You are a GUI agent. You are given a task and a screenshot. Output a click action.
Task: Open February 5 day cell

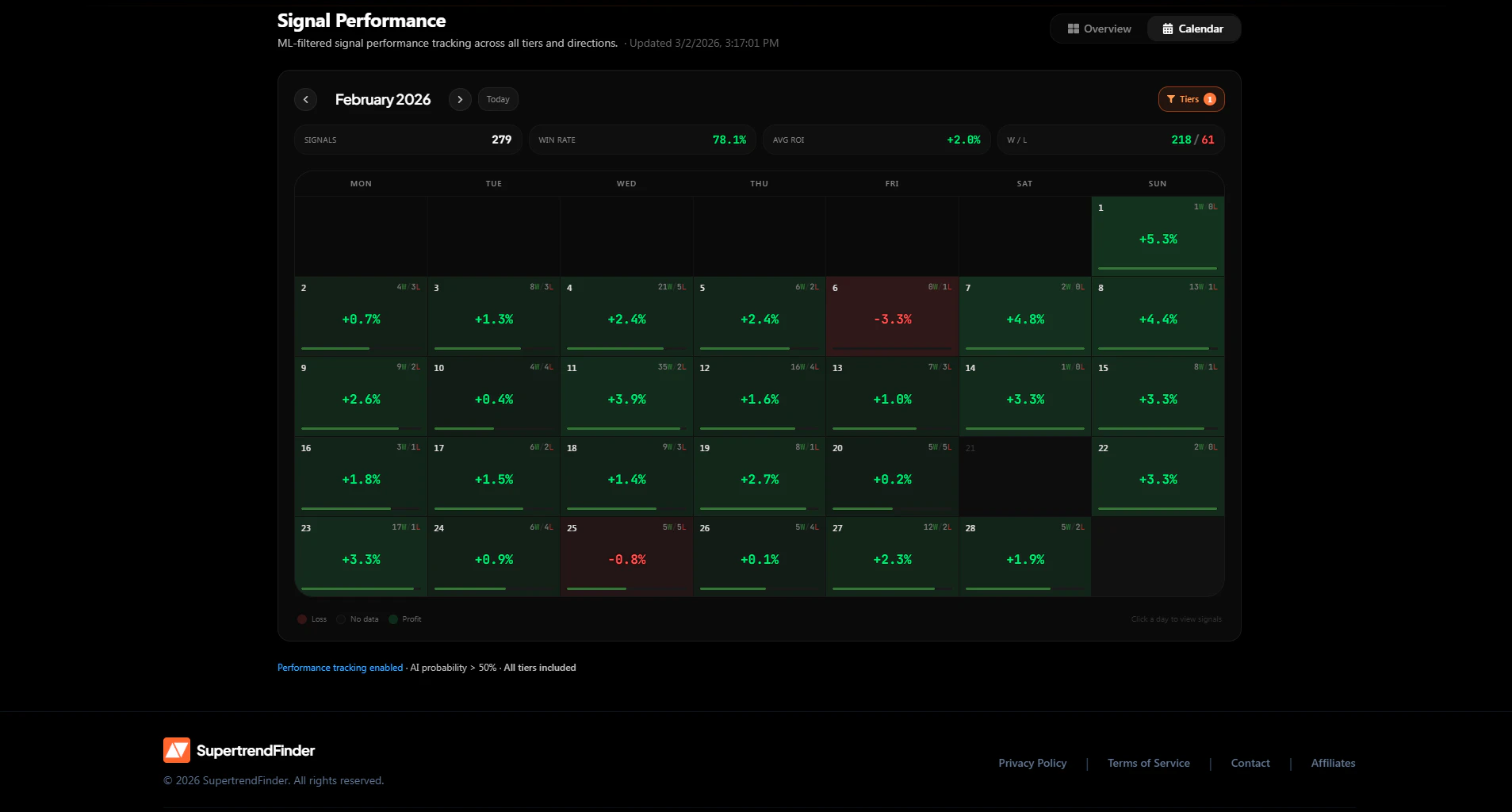coord(760,316)
